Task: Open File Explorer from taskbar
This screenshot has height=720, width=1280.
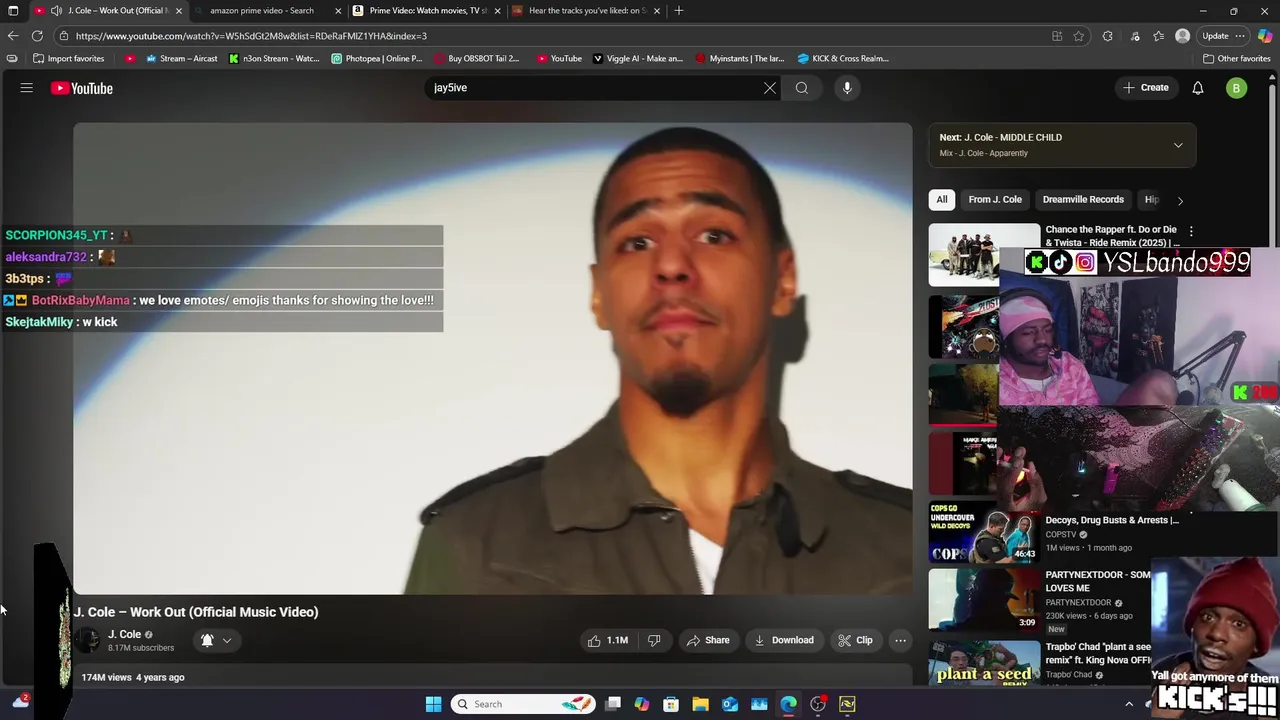Action: (701, 704)
